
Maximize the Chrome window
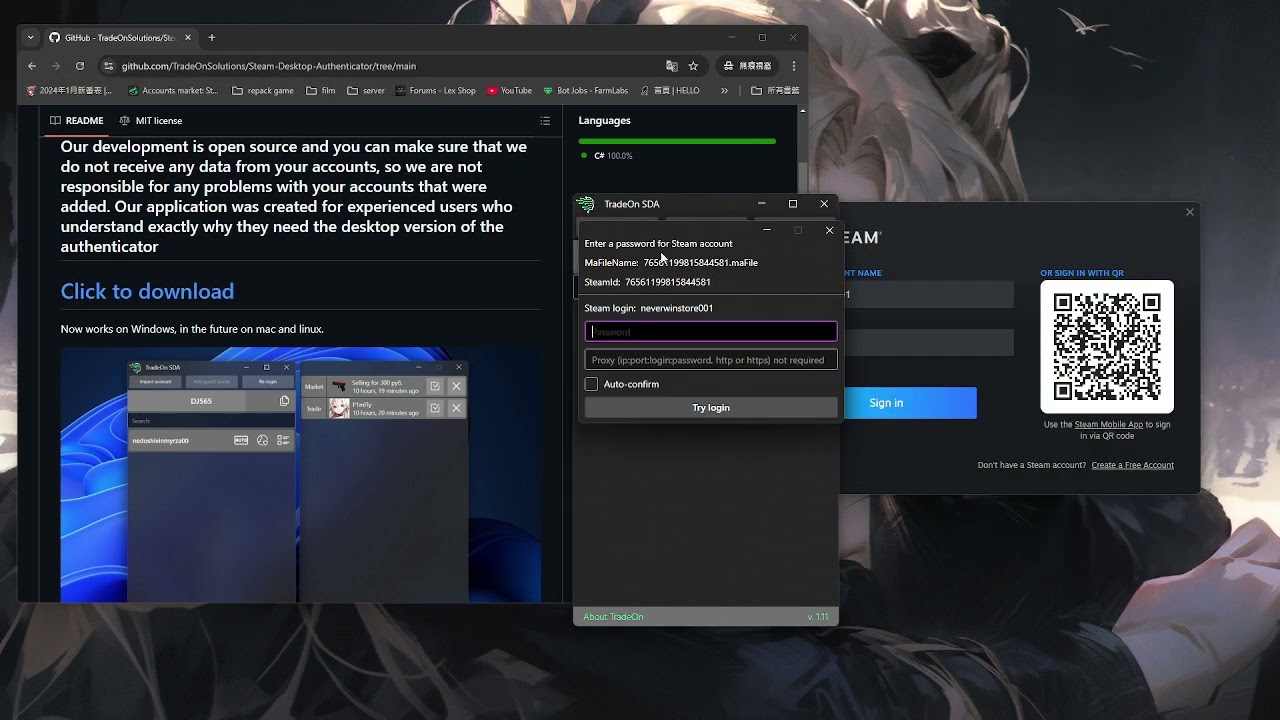(762, 37)
